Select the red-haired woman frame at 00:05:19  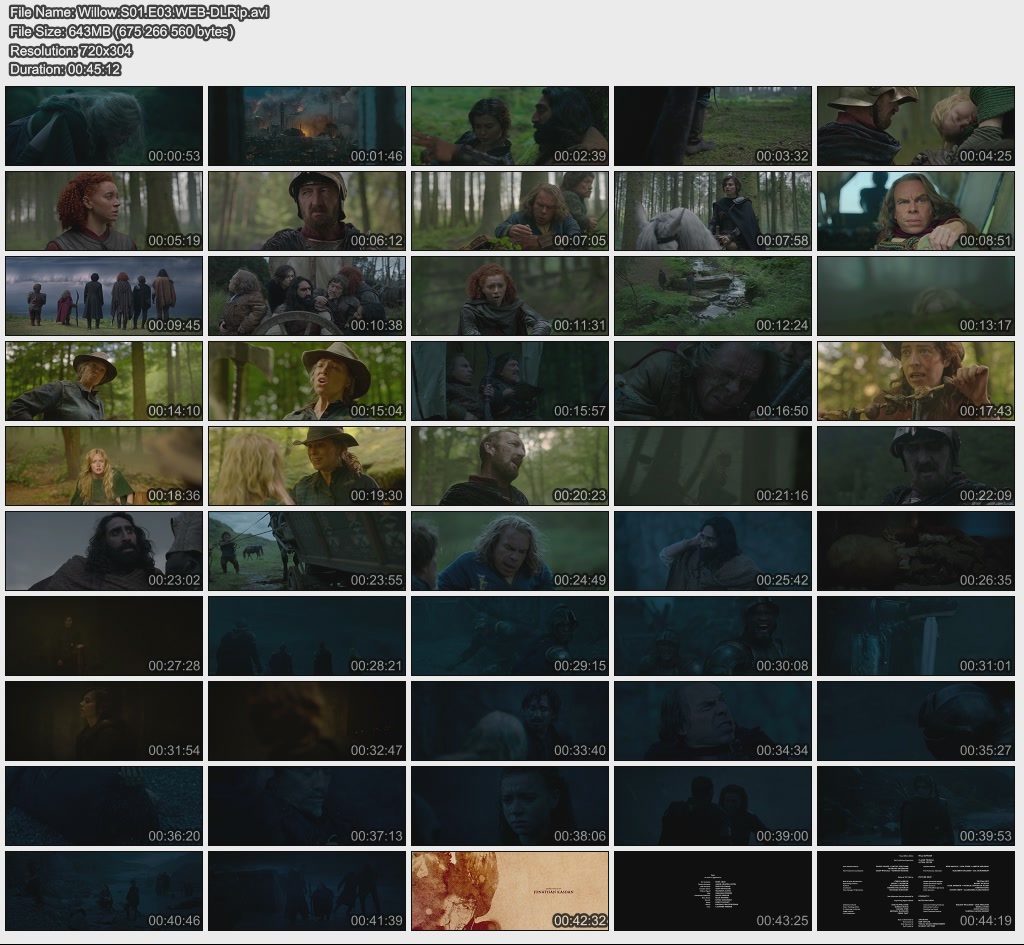(x=104, y=211)
